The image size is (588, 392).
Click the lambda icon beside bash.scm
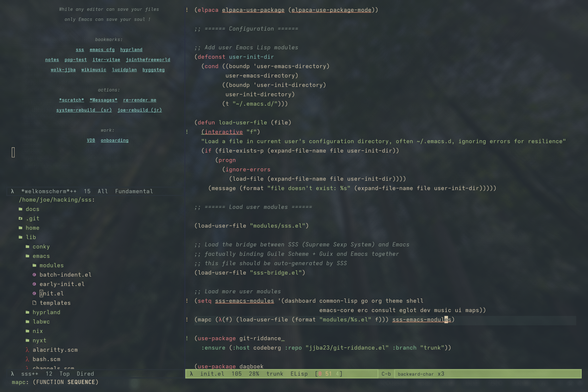[x=27, y=359]
